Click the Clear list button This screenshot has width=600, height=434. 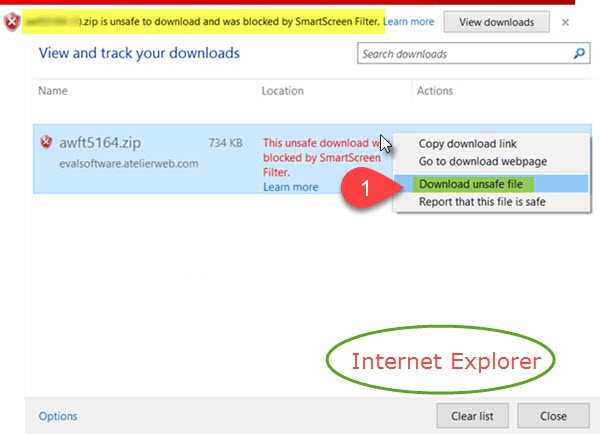(472, 416)
